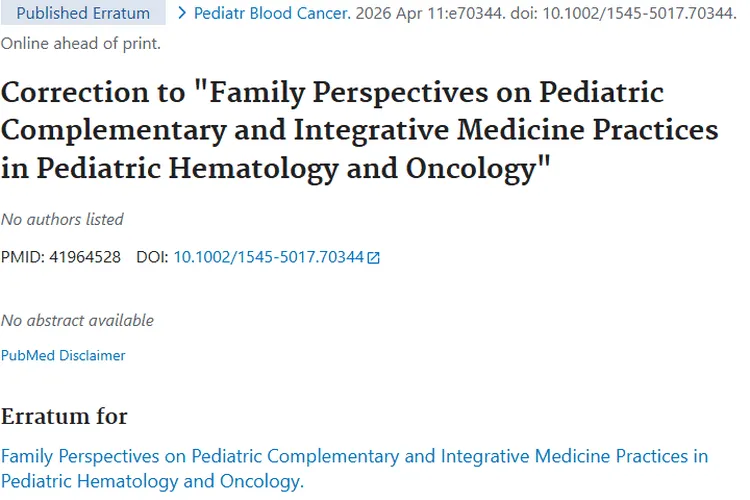
Task: Click the 'PMID:' label
Action: pyautogui.click(x=22, y=257)
